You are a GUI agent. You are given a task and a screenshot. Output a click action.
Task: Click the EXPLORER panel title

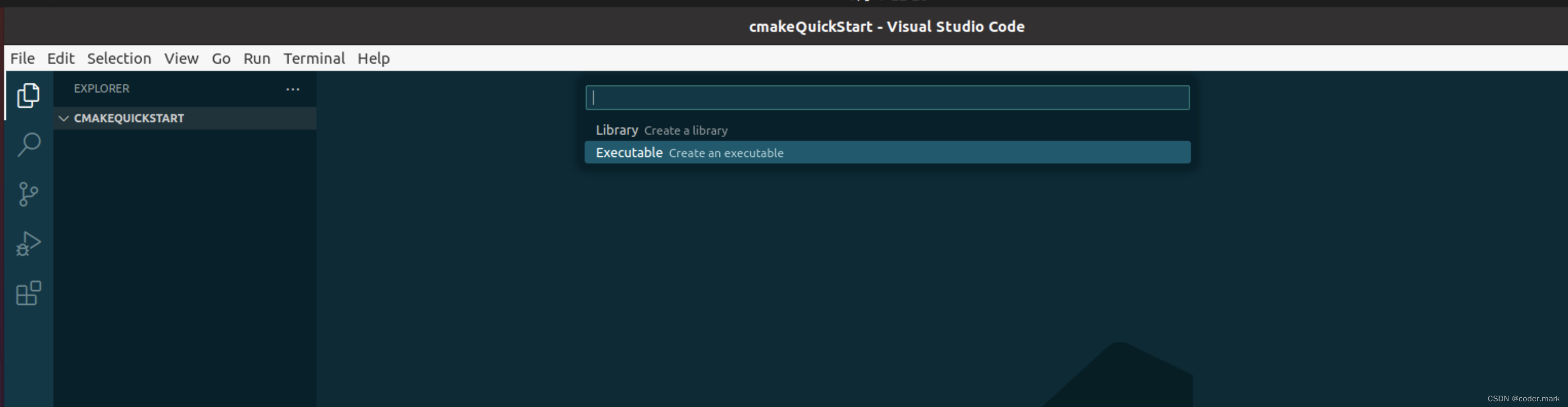tap(102, 89)
